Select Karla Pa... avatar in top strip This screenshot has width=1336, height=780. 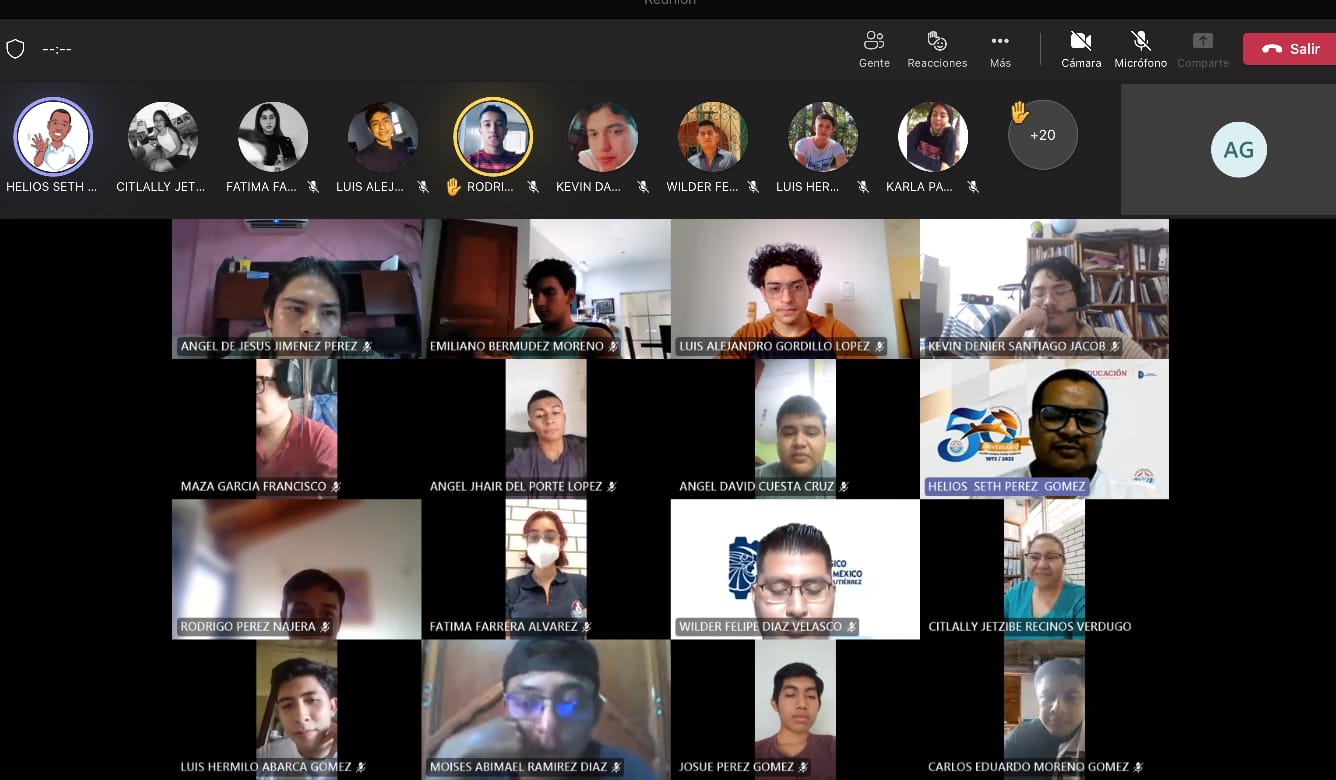tap(933, 137)
